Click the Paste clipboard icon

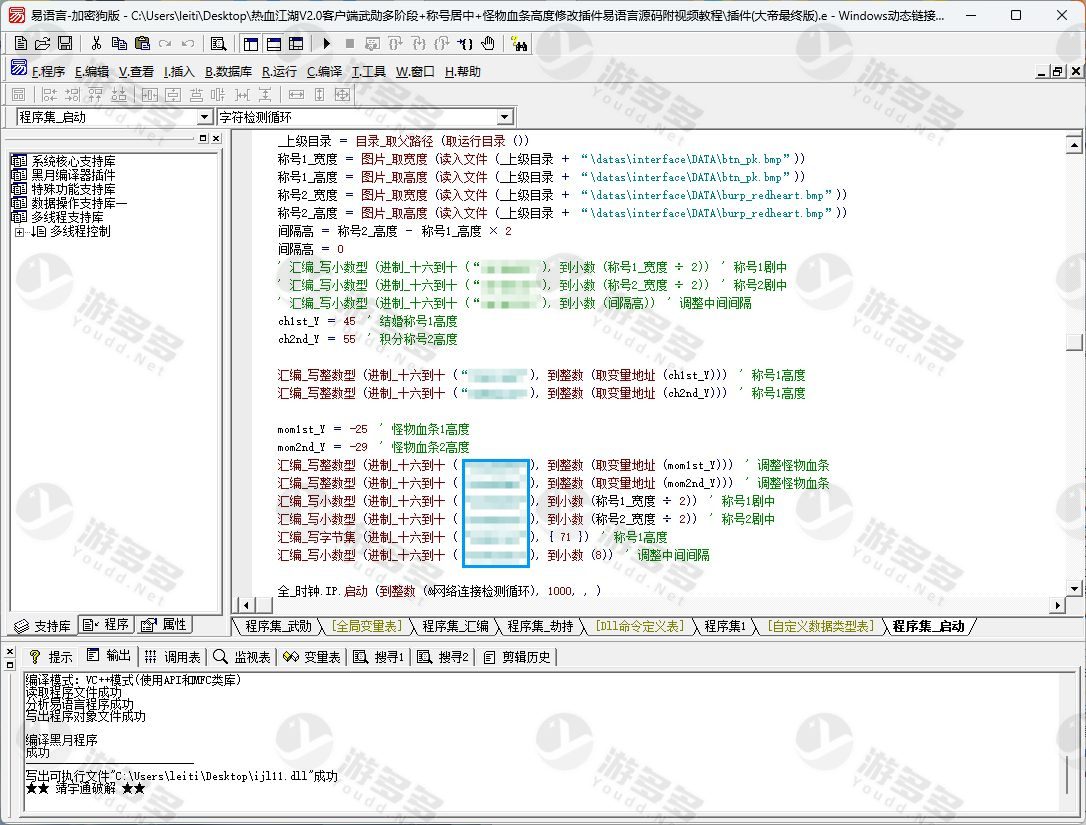pos(141,43)
